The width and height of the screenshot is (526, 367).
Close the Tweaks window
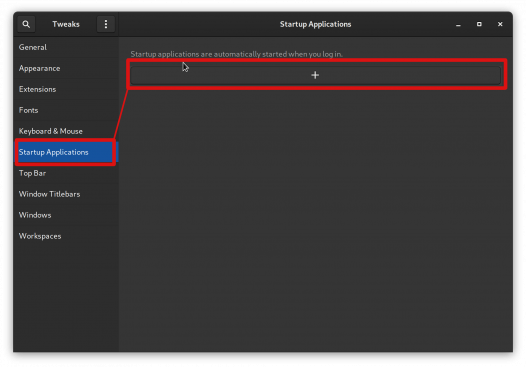500,24
